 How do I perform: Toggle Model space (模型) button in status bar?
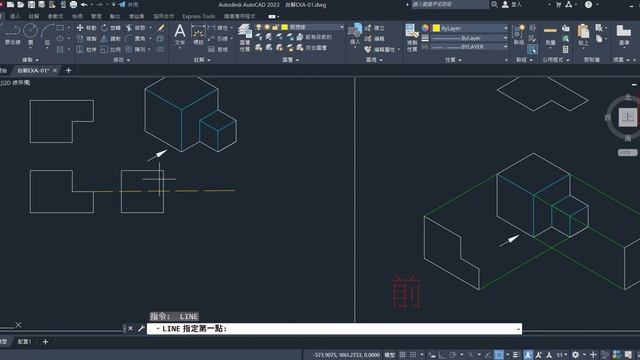tap(389, 355)
